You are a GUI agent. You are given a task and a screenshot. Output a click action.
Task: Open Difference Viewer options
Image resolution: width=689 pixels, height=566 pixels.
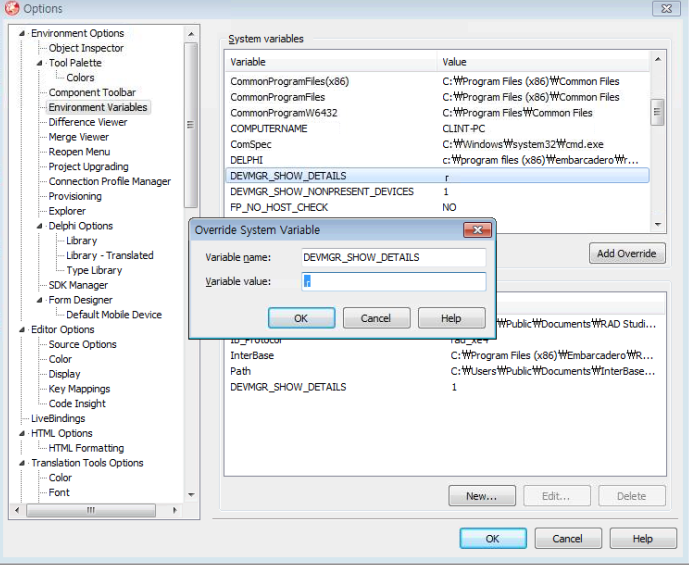point(88,122)
